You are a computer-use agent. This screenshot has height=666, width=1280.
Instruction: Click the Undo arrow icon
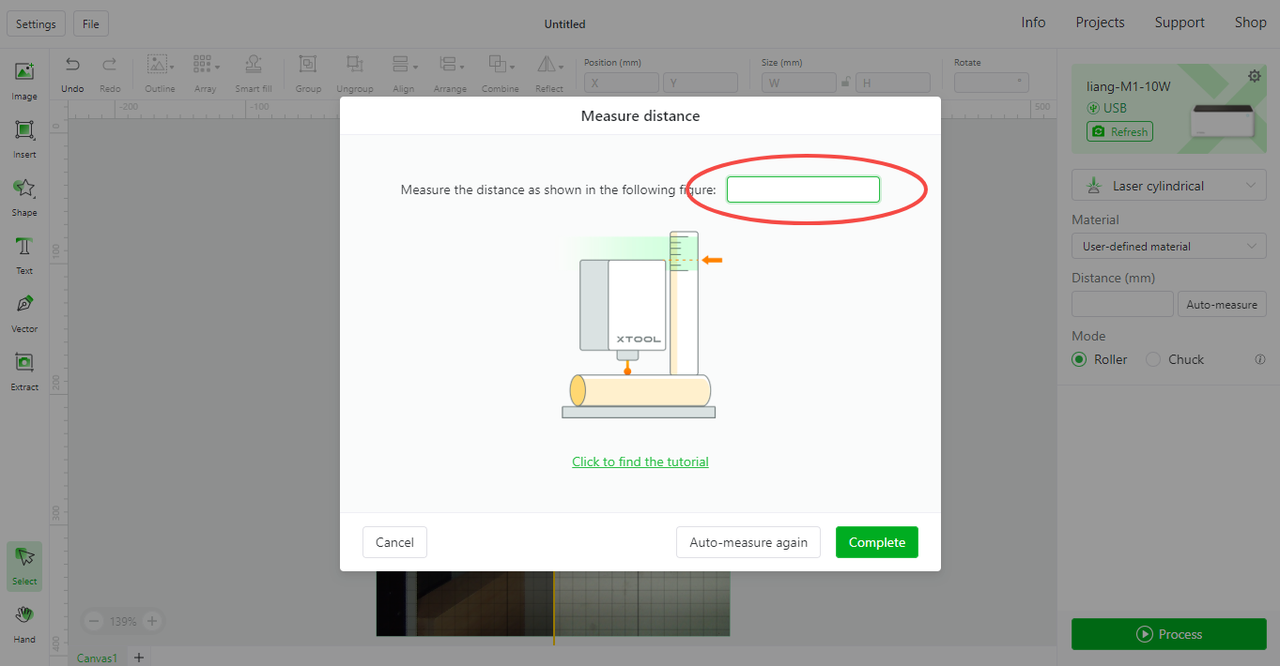(x=72, y=65)
